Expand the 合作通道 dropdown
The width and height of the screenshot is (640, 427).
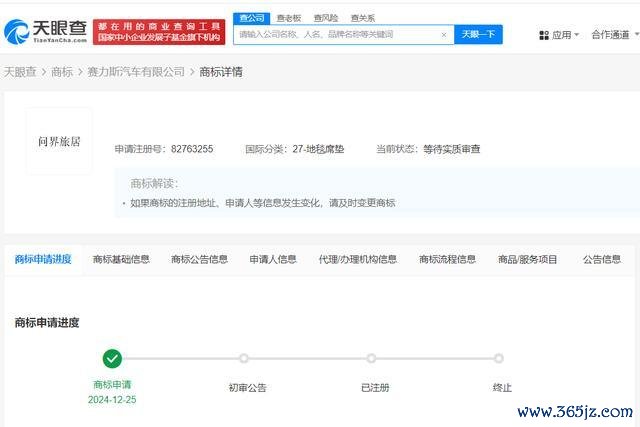point(615,35)
